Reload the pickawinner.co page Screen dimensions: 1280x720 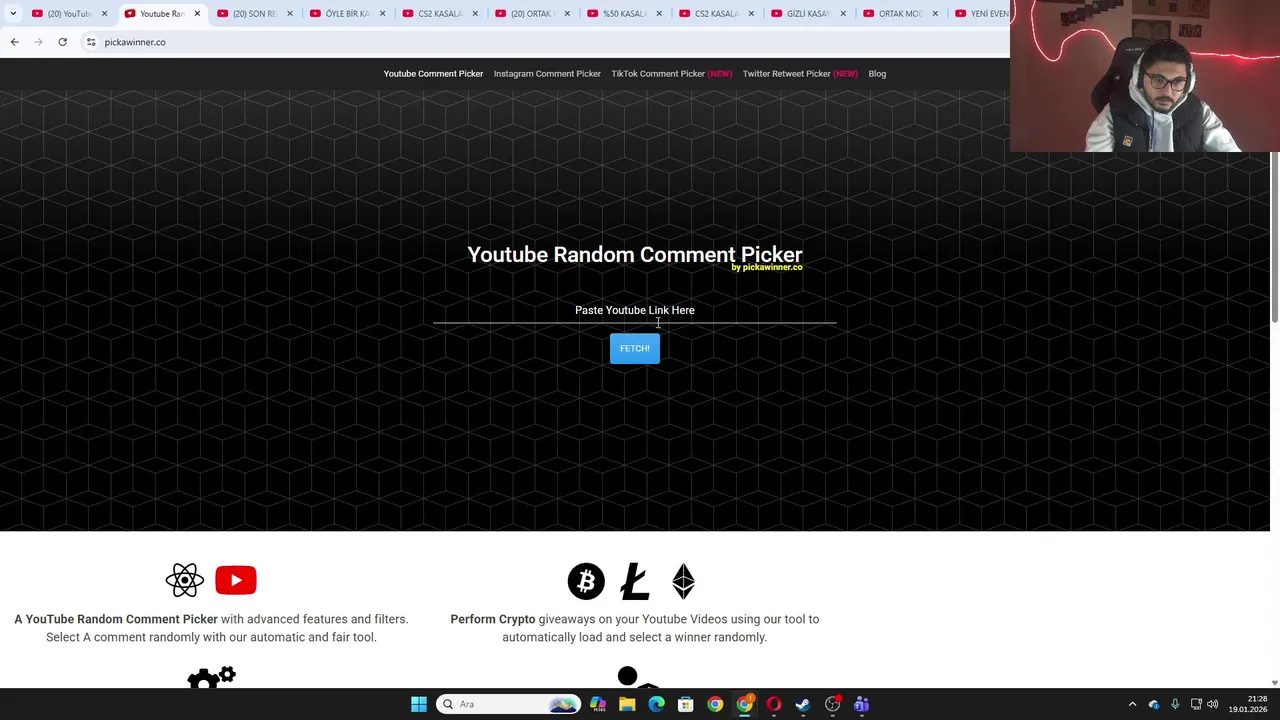tap(62, 42)
